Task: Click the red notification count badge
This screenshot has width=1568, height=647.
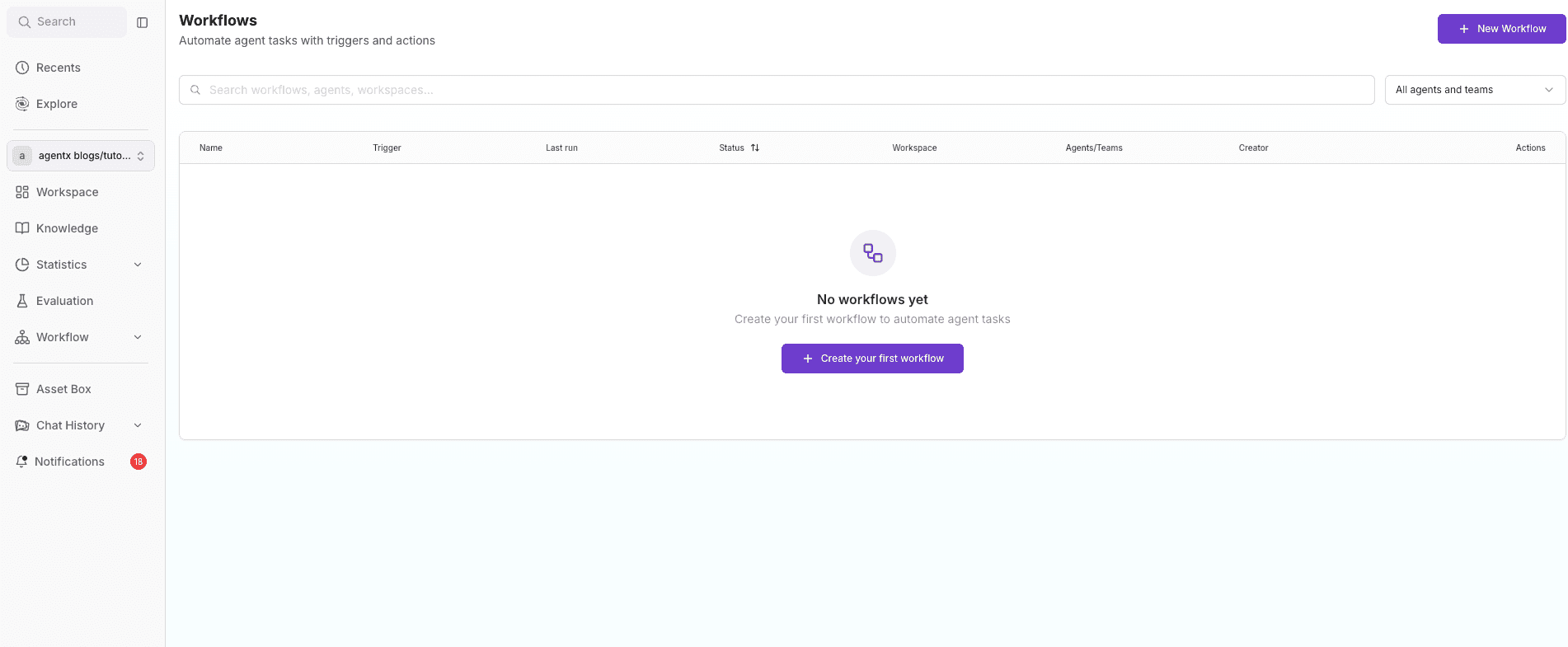Action: coord(138,462)
